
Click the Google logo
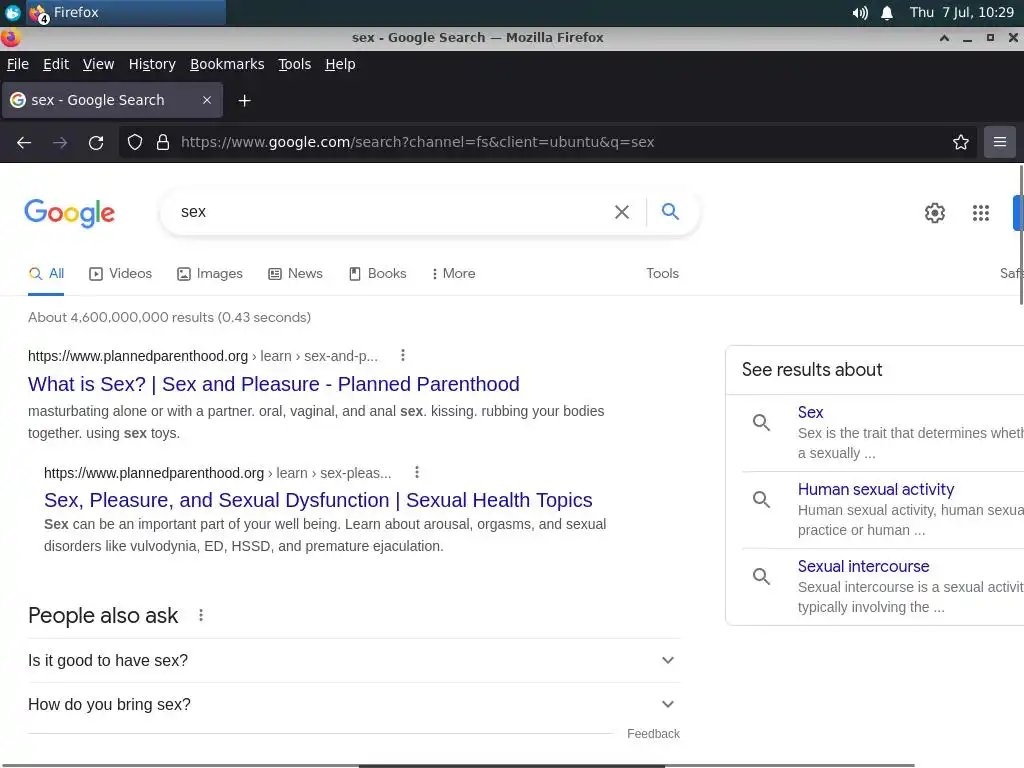(x=69, y=213)
